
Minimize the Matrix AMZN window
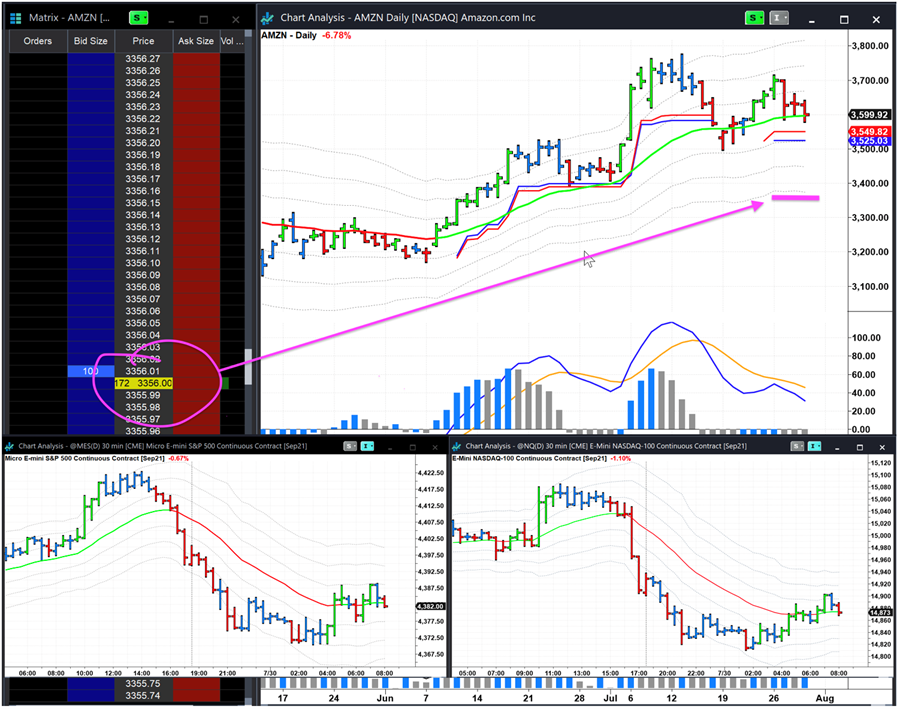[172, 18]
